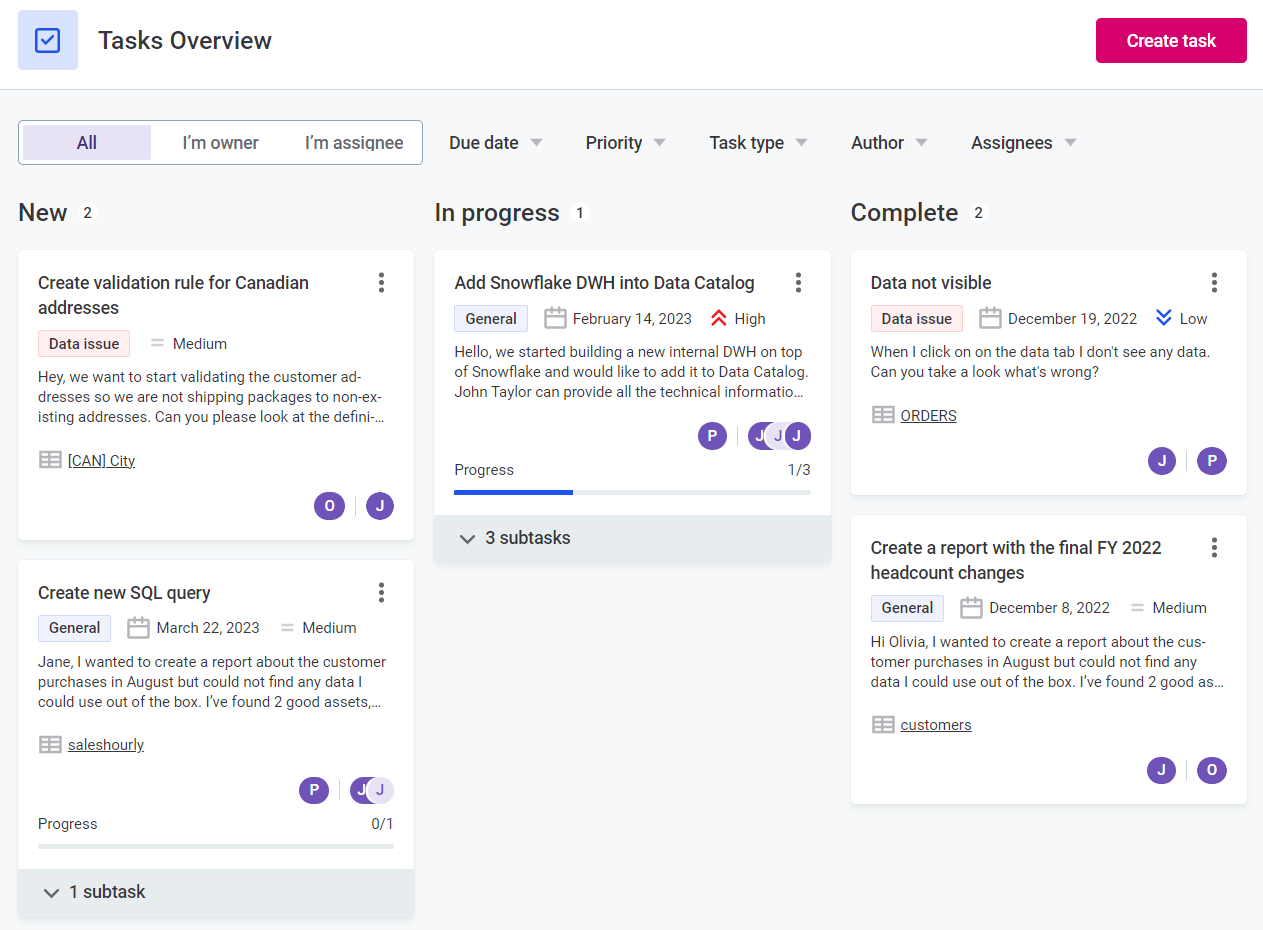Click the Tasks Overview checkmark logo icon
The height and width of the screenshot is (930, 1263).
click(48, 40)
